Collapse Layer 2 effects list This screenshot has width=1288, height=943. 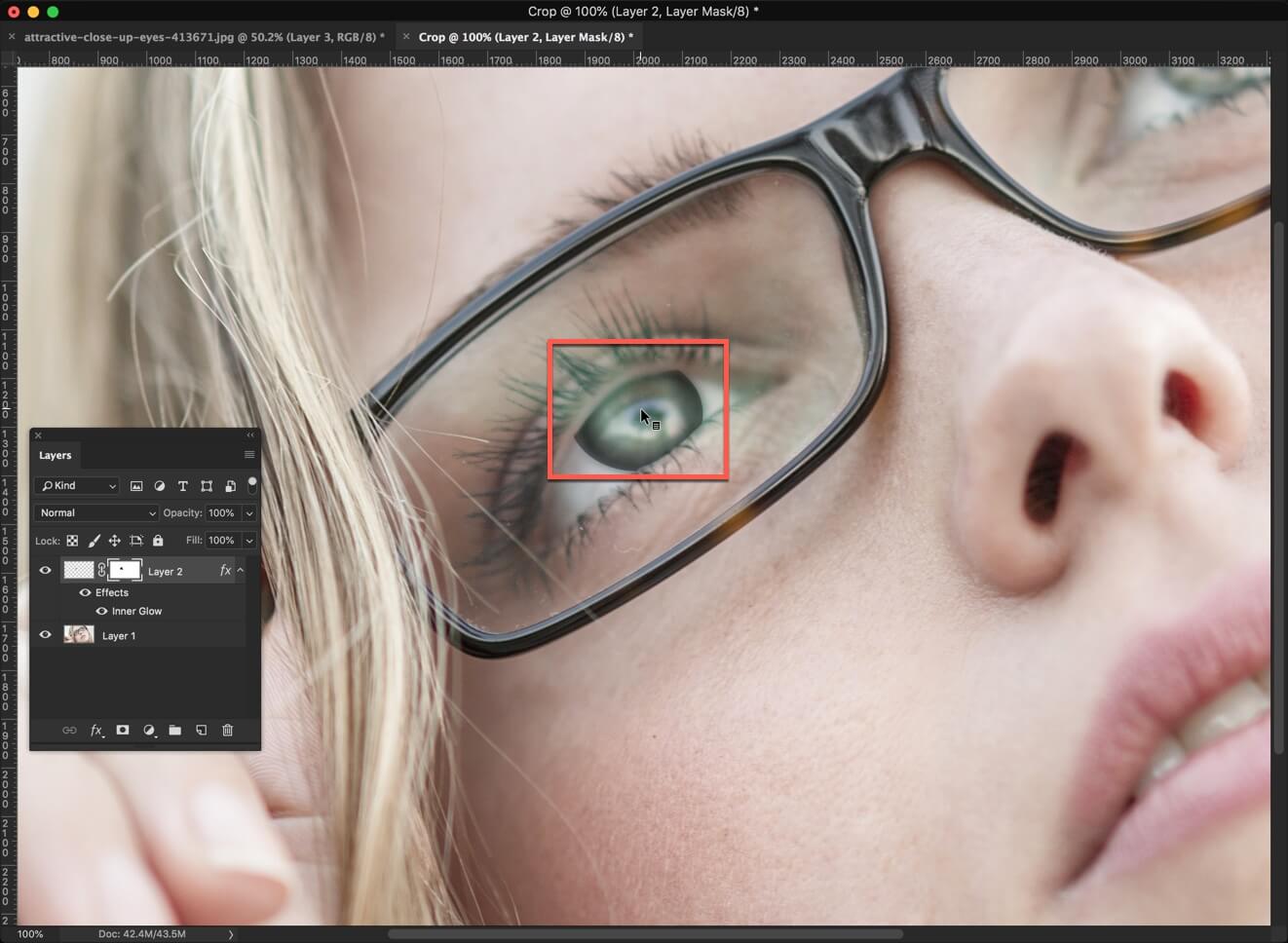point(241,571)
